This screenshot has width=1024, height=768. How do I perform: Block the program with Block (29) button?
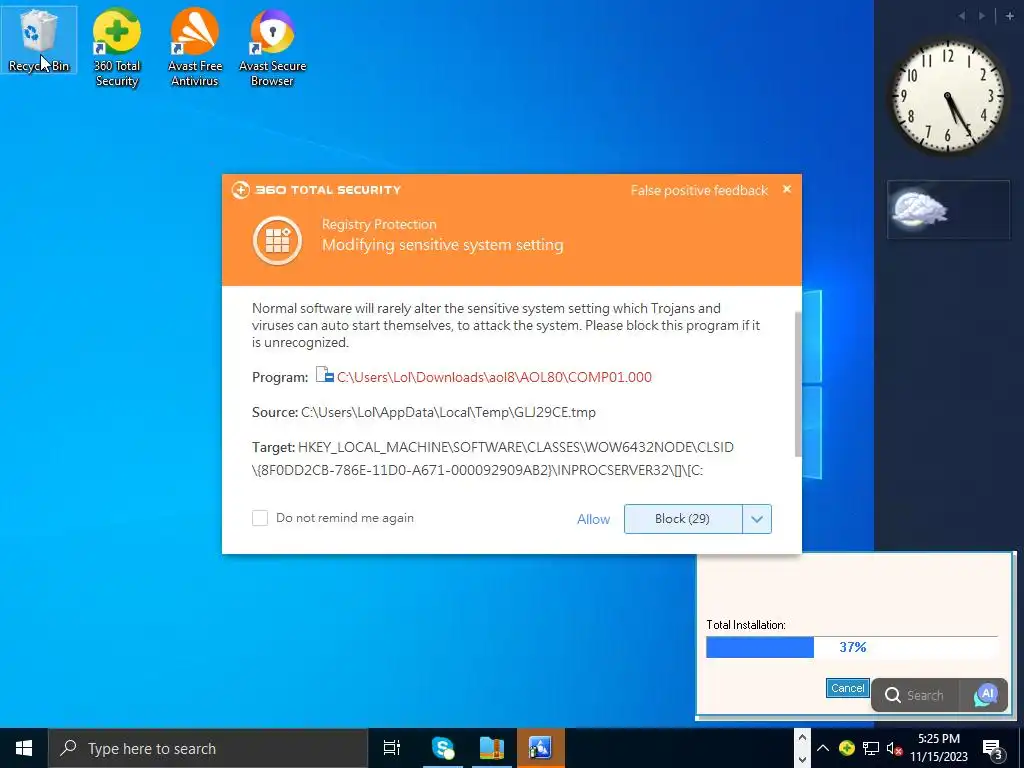click(x=682, y=519)
